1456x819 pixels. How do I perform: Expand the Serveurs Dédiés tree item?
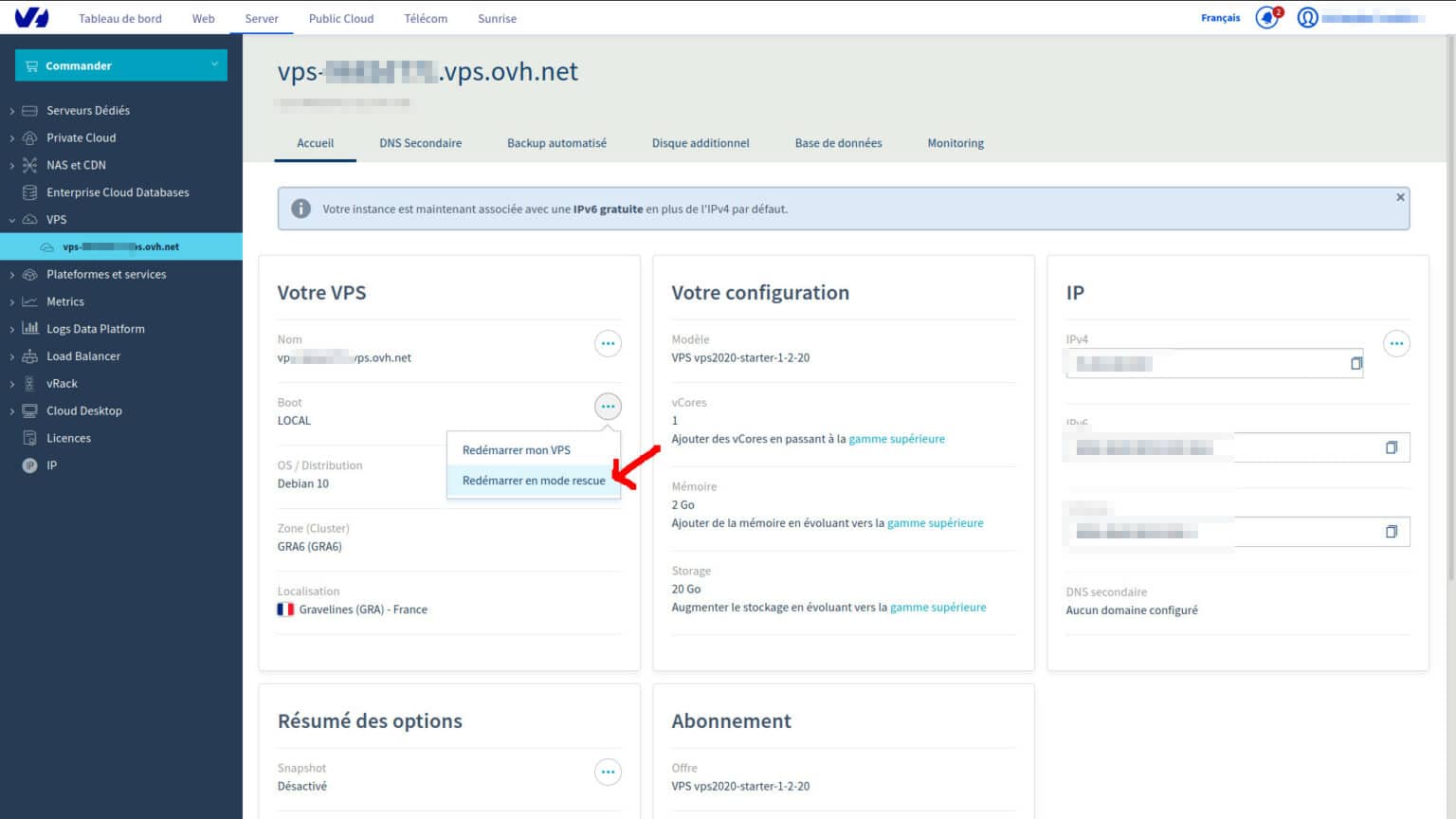pyautogui.click(x=11, y=110)
